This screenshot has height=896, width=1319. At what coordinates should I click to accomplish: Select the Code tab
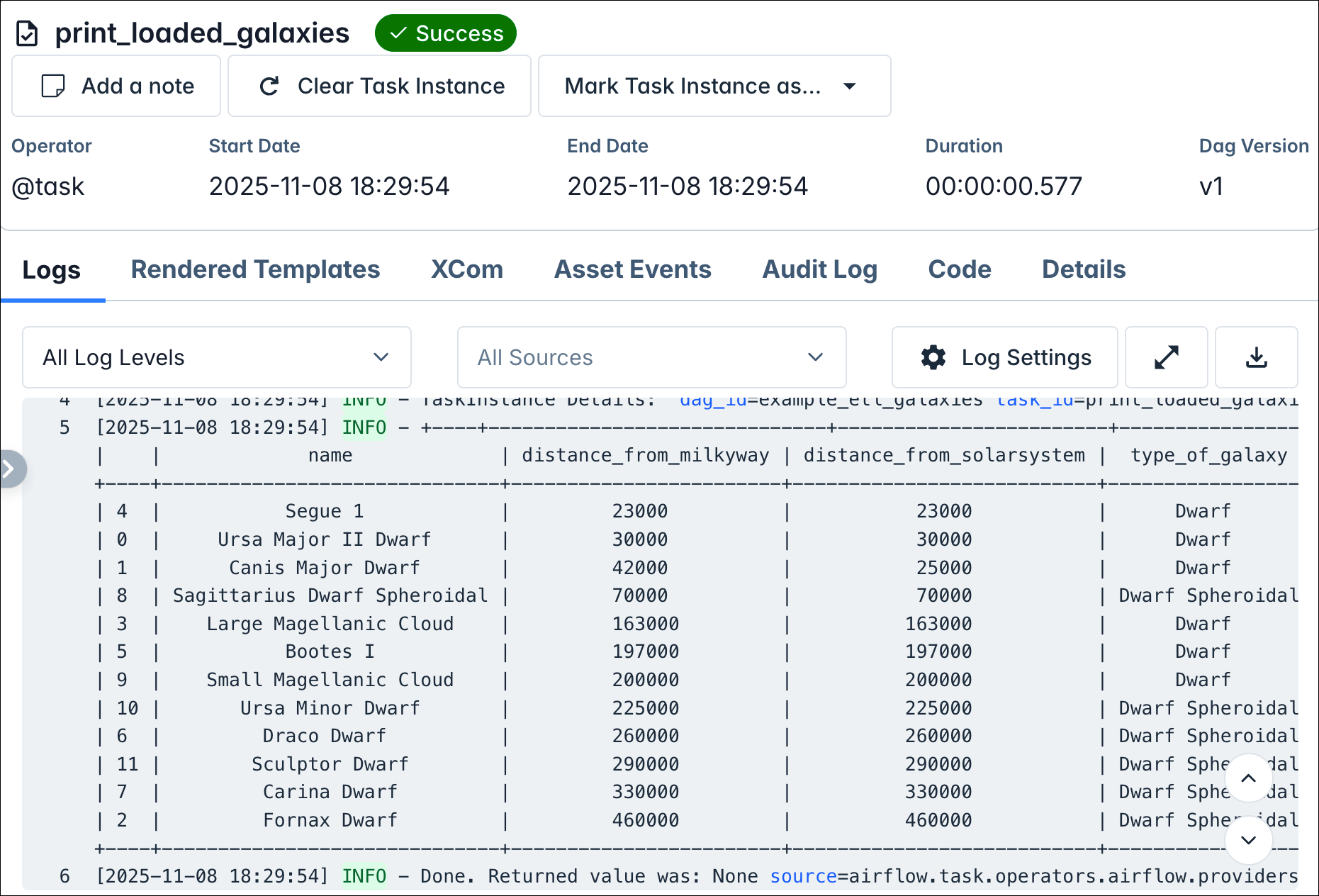[x=959, y=269]
